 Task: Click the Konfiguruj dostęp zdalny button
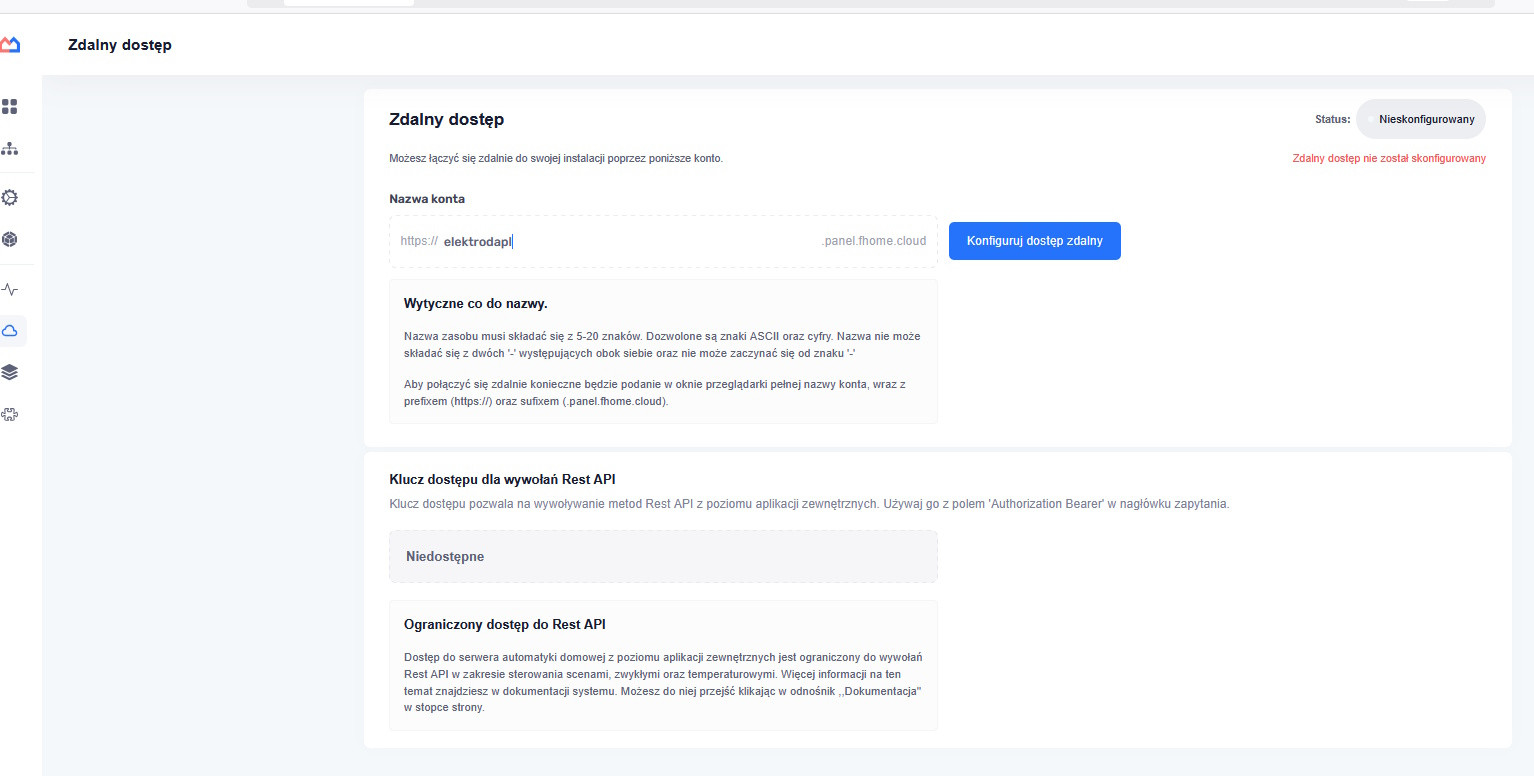(x=1034, y=241)
